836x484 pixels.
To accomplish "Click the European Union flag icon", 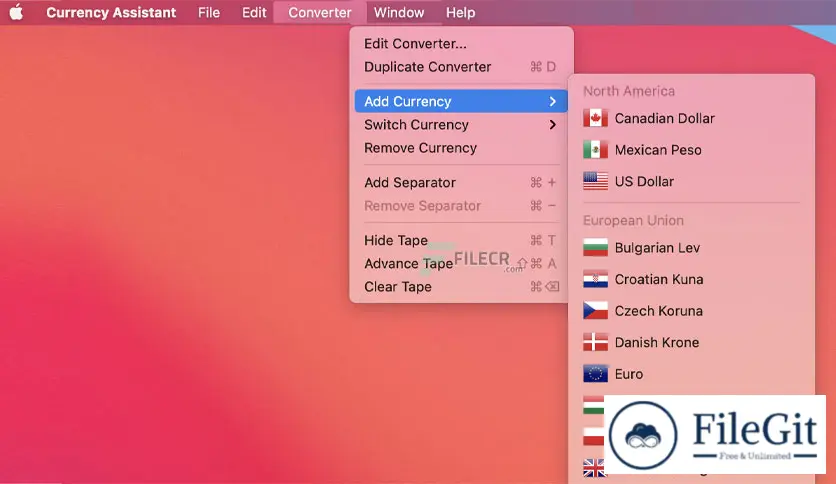I will pyautogui.click(x=595, y=374).
